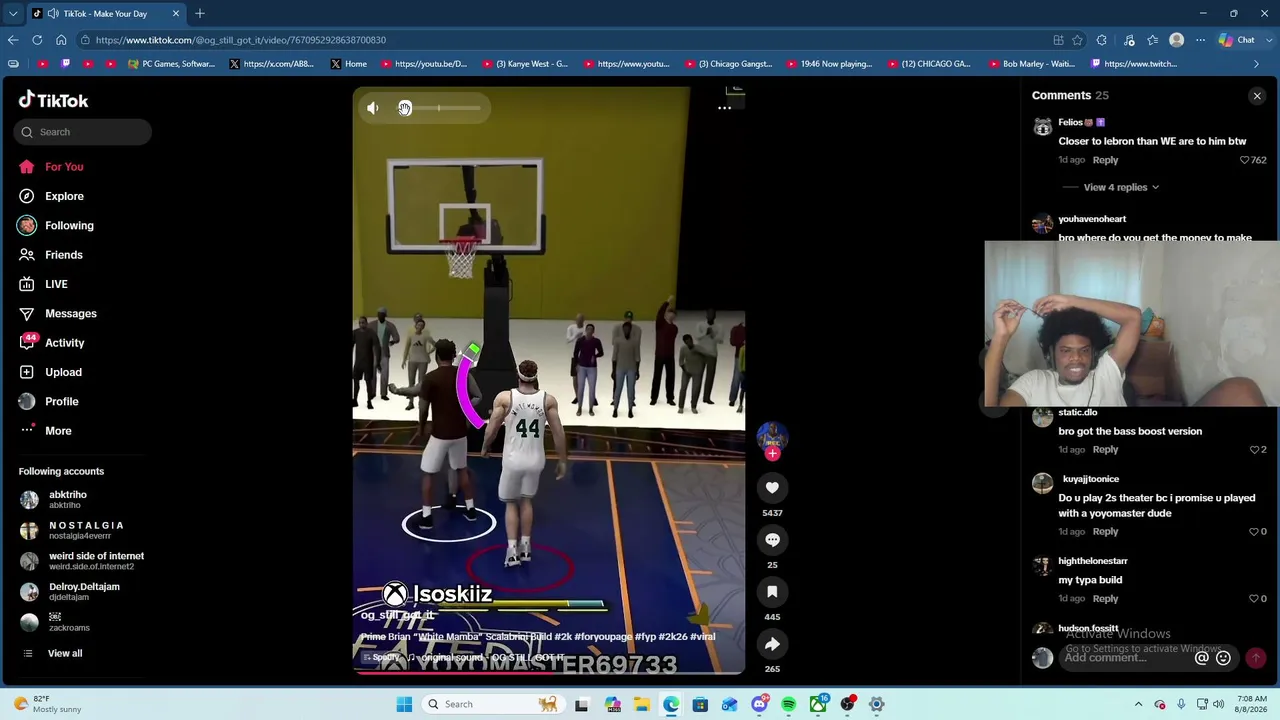Save the video with the bookmark icon
Image resolution: width=1280 pixels, height=720 pixels.
(x=772, y=592)
